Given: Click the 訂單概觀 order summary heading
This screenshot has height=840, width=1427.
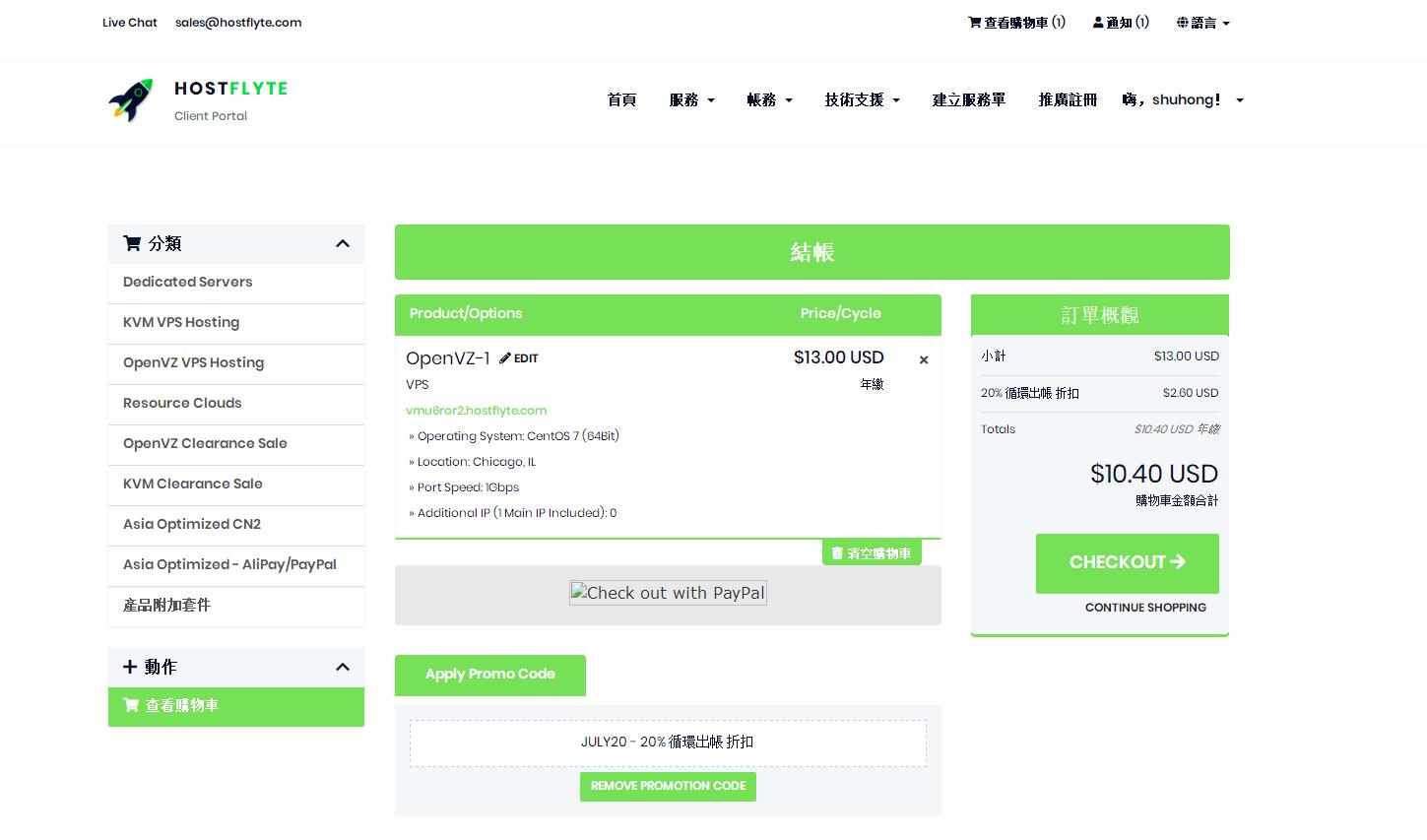Looking at the screenshot, I should [1100, 315].
